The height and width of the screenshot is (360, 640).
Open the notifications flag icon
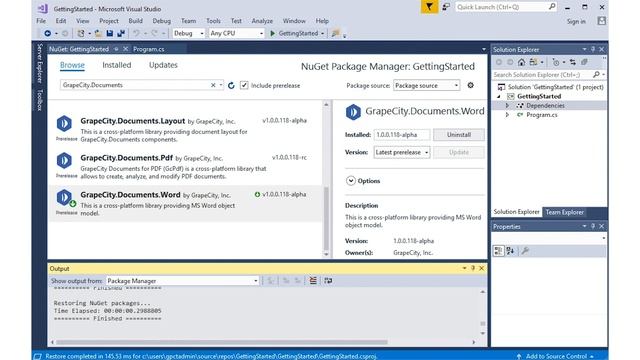pos(429,7)
